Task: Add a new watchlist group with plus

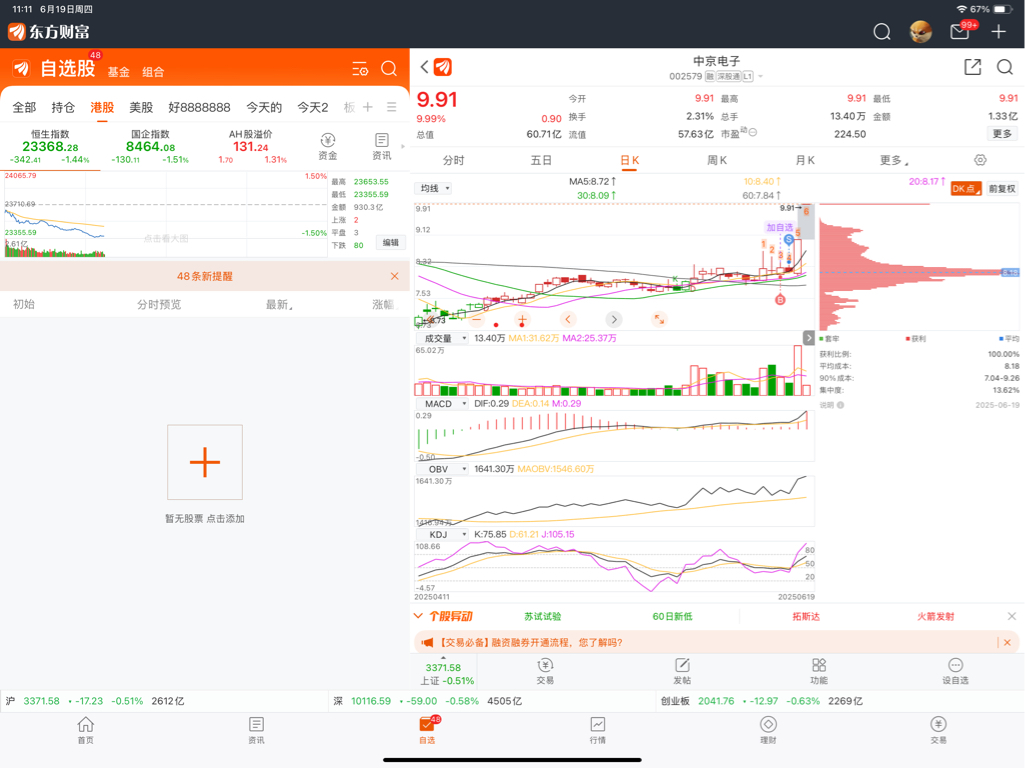Action: [x=368, y=107]
